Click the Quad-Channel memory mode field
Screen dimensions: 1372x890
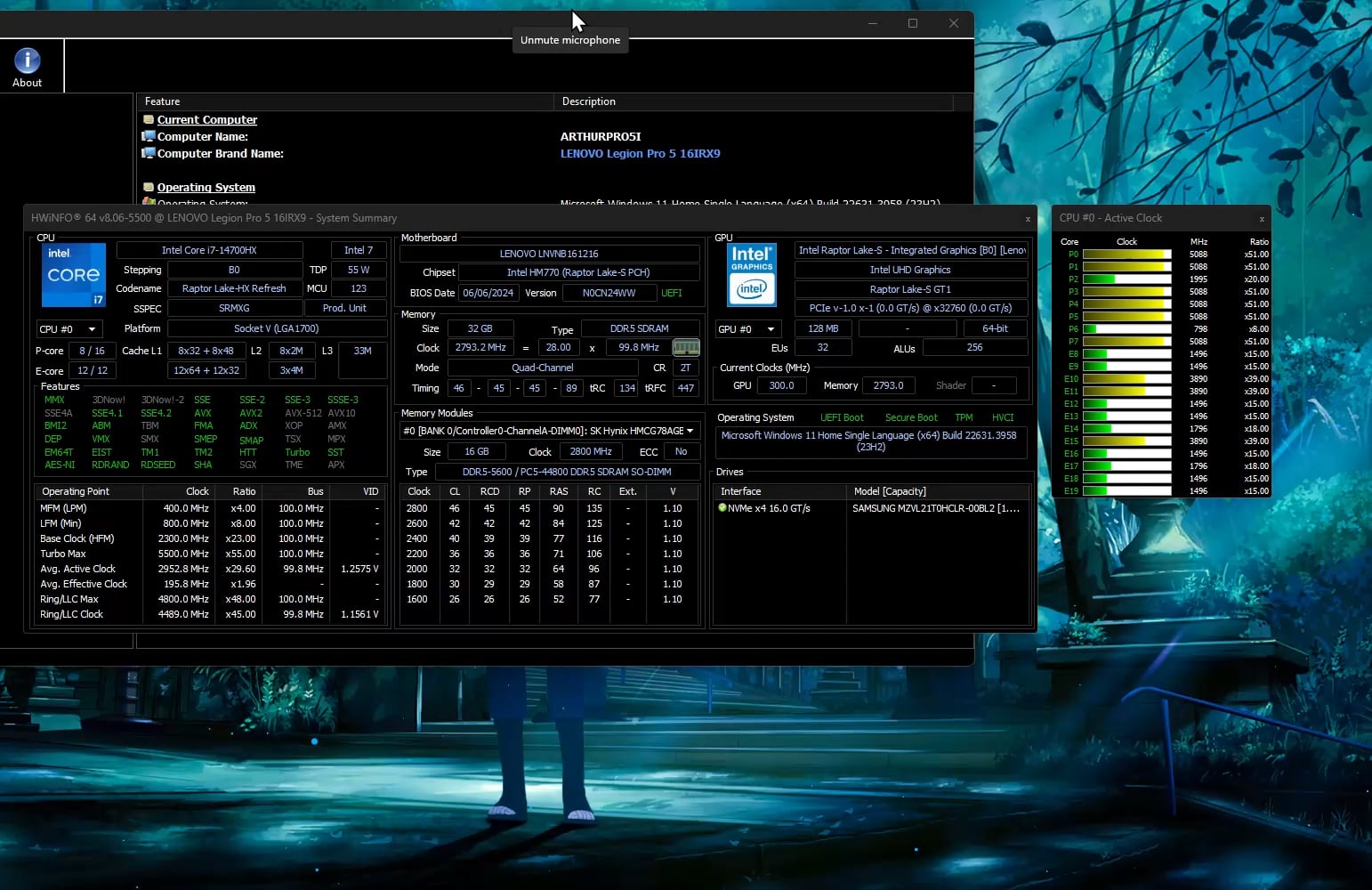pyautogui.click(x=543, y=368)
